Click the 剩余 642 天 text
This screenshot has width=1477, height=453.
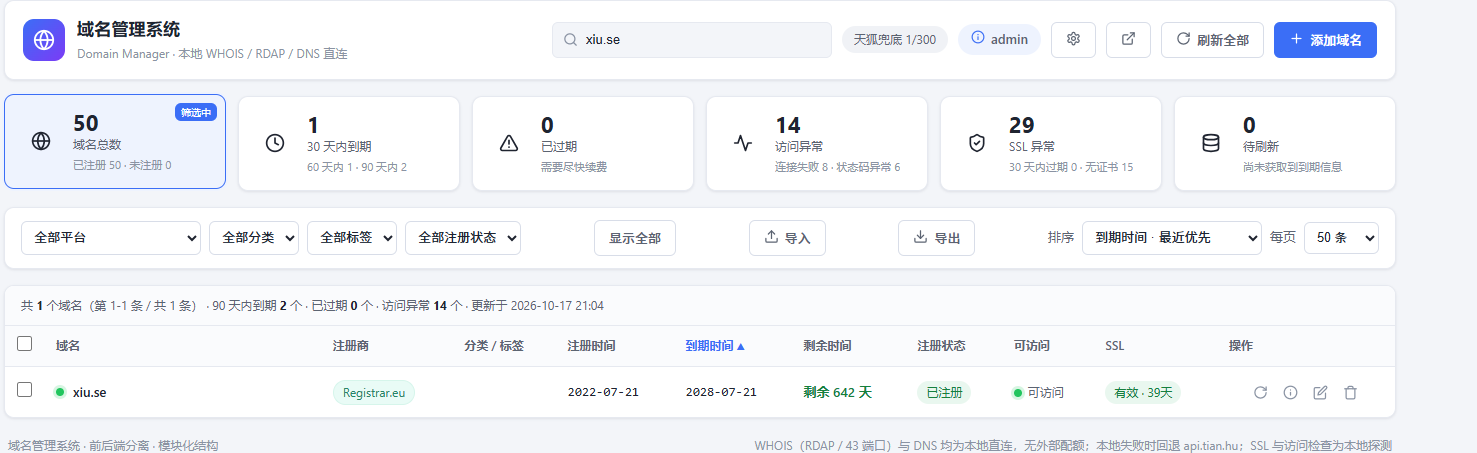tap(838, 392)
